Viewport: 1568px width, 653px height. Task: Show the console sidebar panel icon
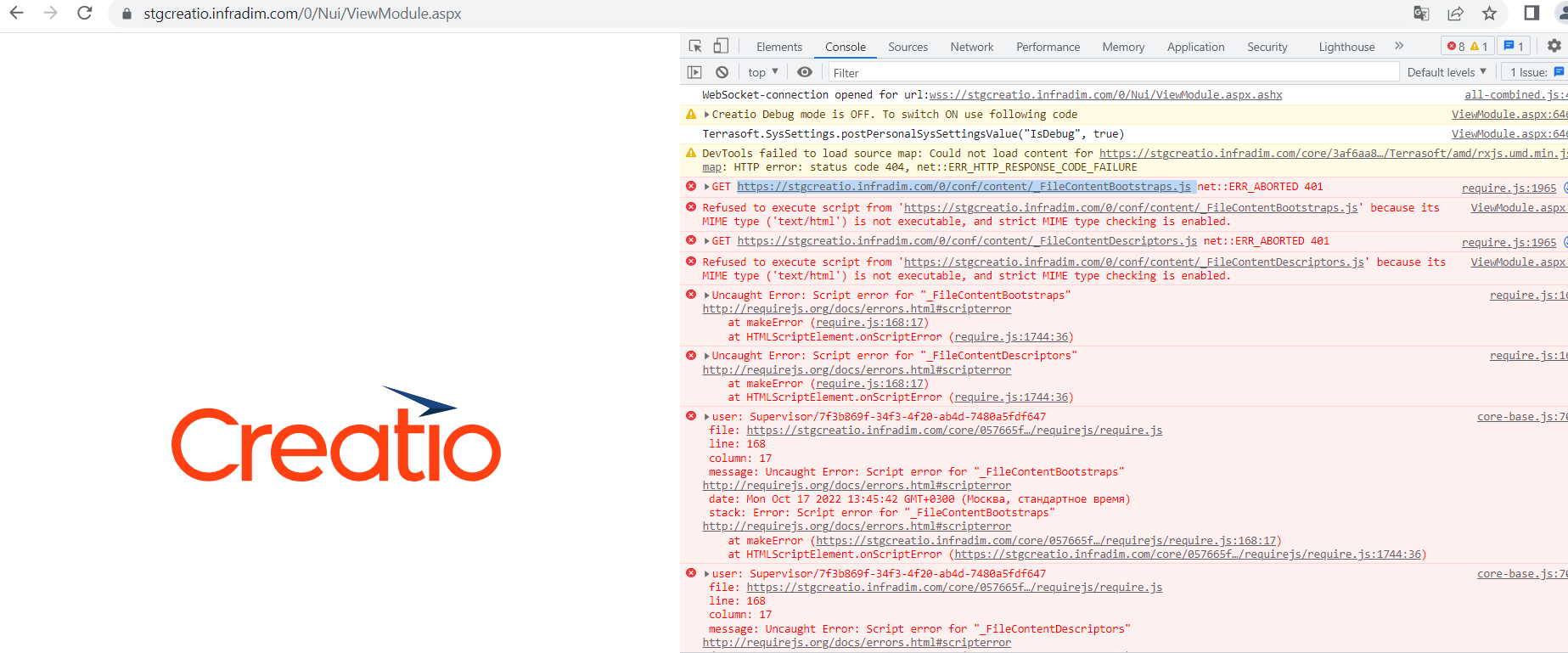point(694,72)
